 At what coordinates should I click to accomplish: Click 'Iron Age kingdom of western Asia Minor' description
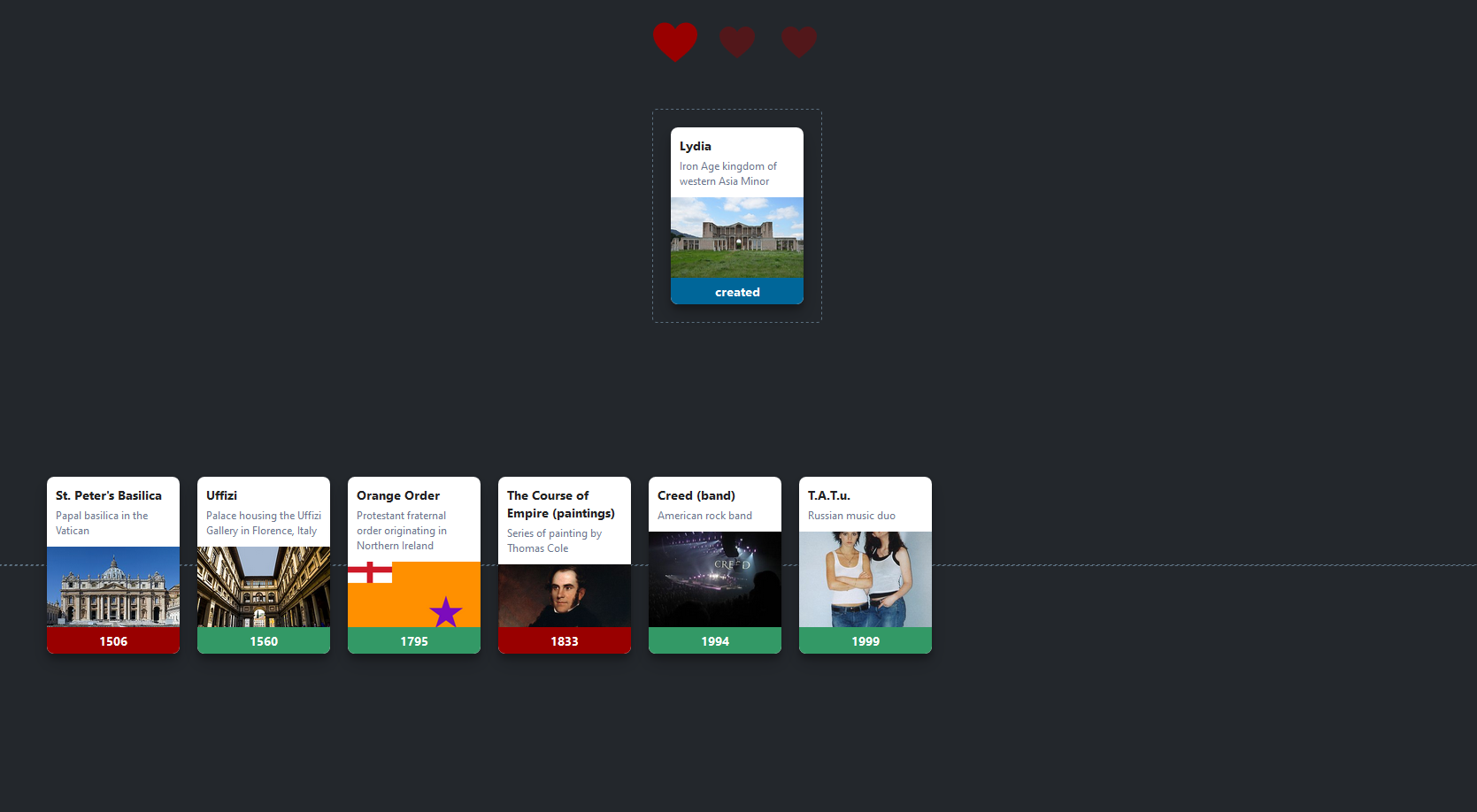pyautogui.click(x=728, y=173)
